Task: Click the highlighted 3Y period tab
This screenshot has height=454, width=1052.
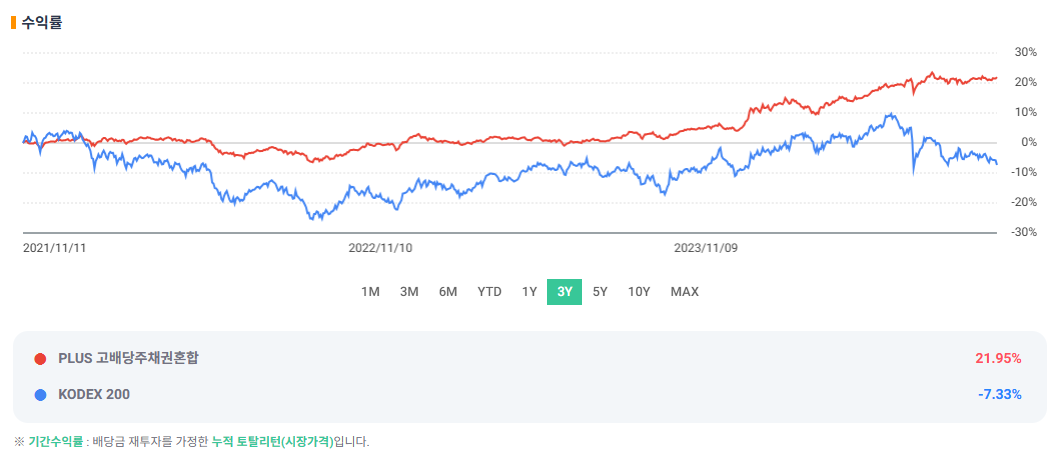Action: (x=564, y=292)
